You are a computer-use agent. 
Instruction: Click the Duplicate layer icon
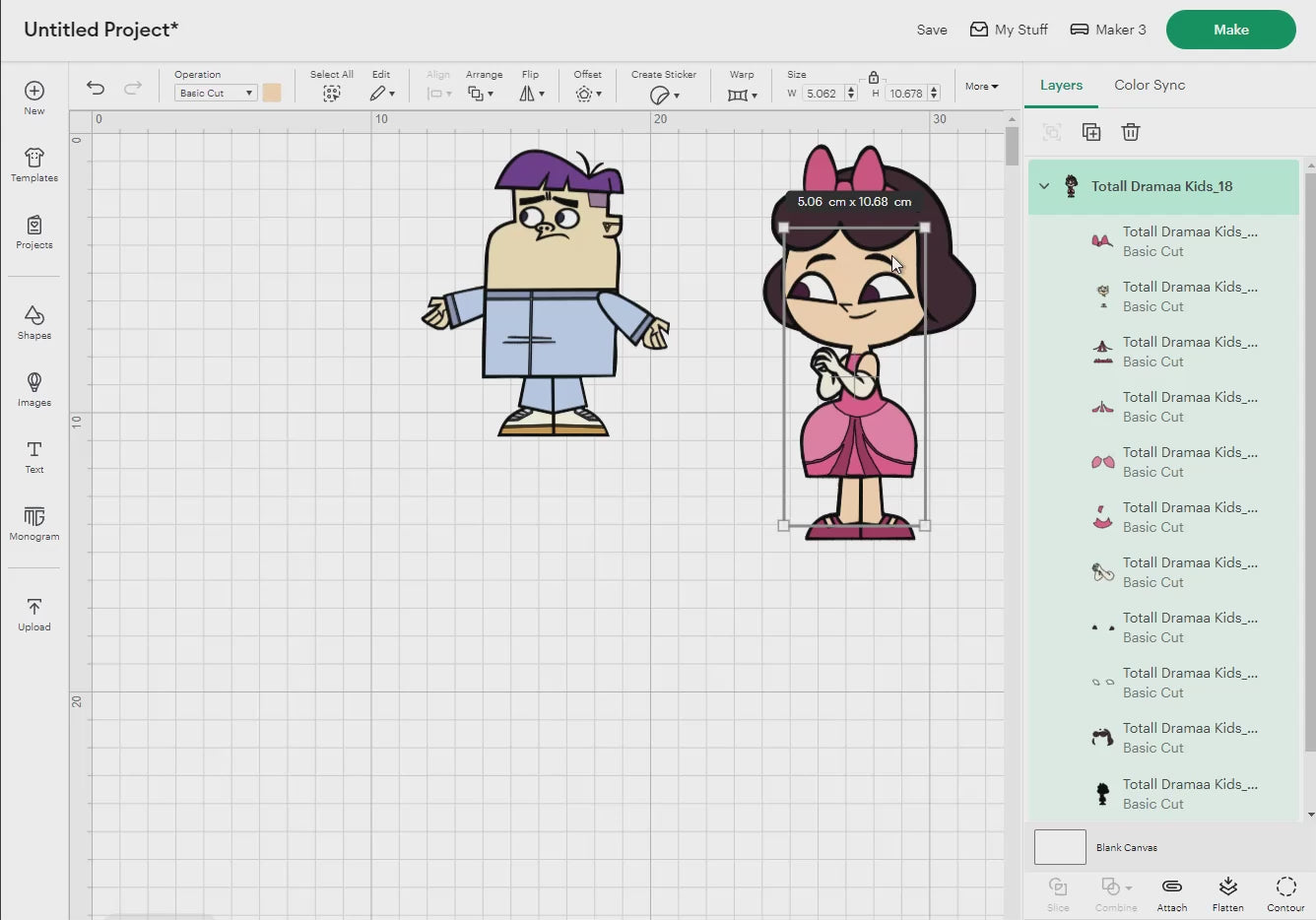1091,132
